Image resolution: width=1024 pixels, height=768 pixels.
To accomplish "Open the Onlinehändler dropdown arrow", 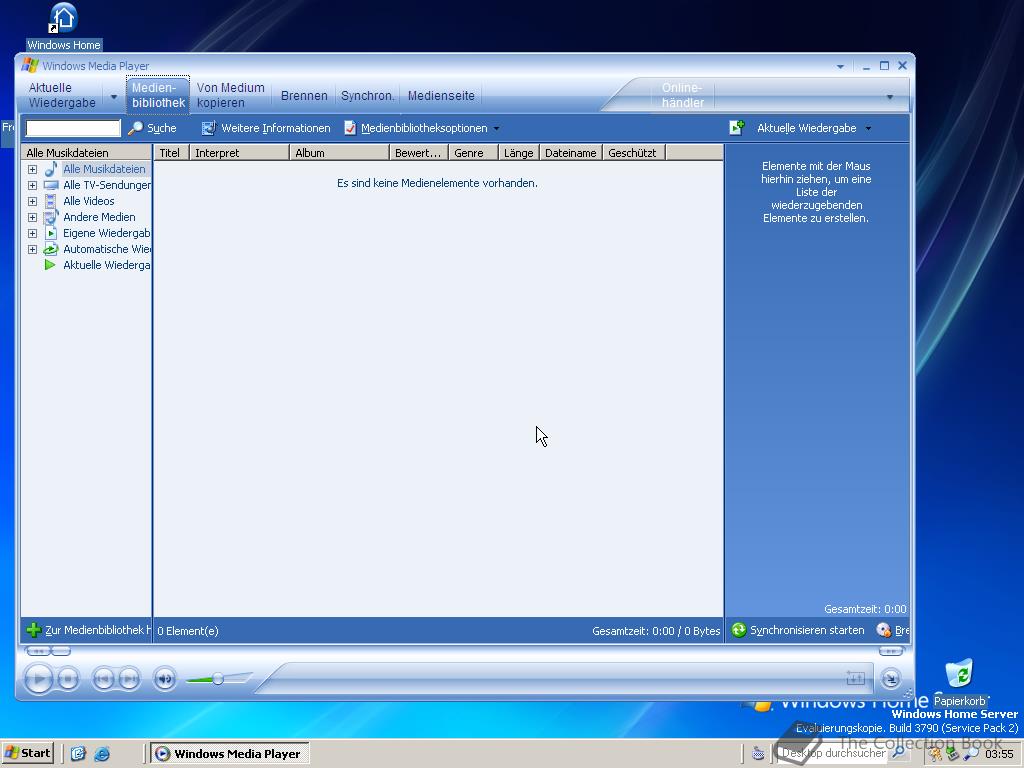I will 889,97.
